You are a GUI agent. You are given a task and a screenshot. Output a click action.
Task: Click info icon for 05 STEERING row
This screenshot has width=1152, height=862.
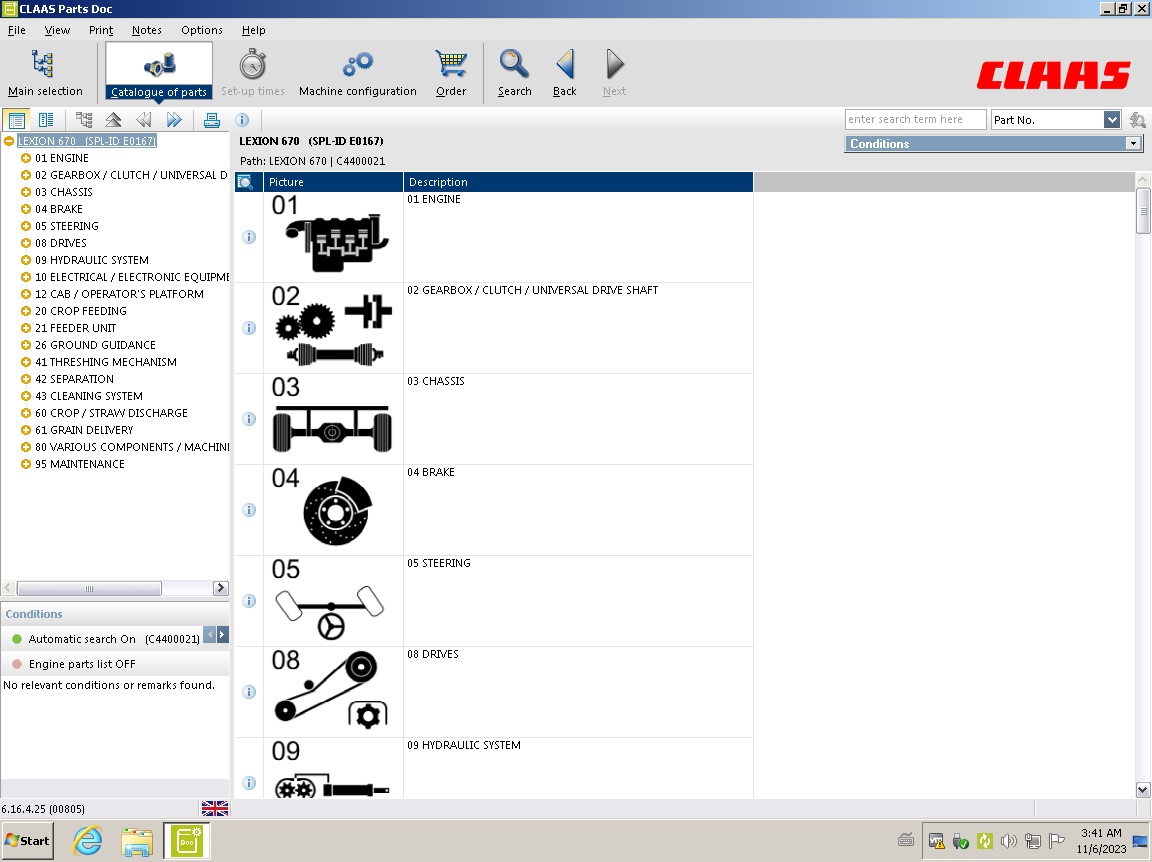pos(249,601)
